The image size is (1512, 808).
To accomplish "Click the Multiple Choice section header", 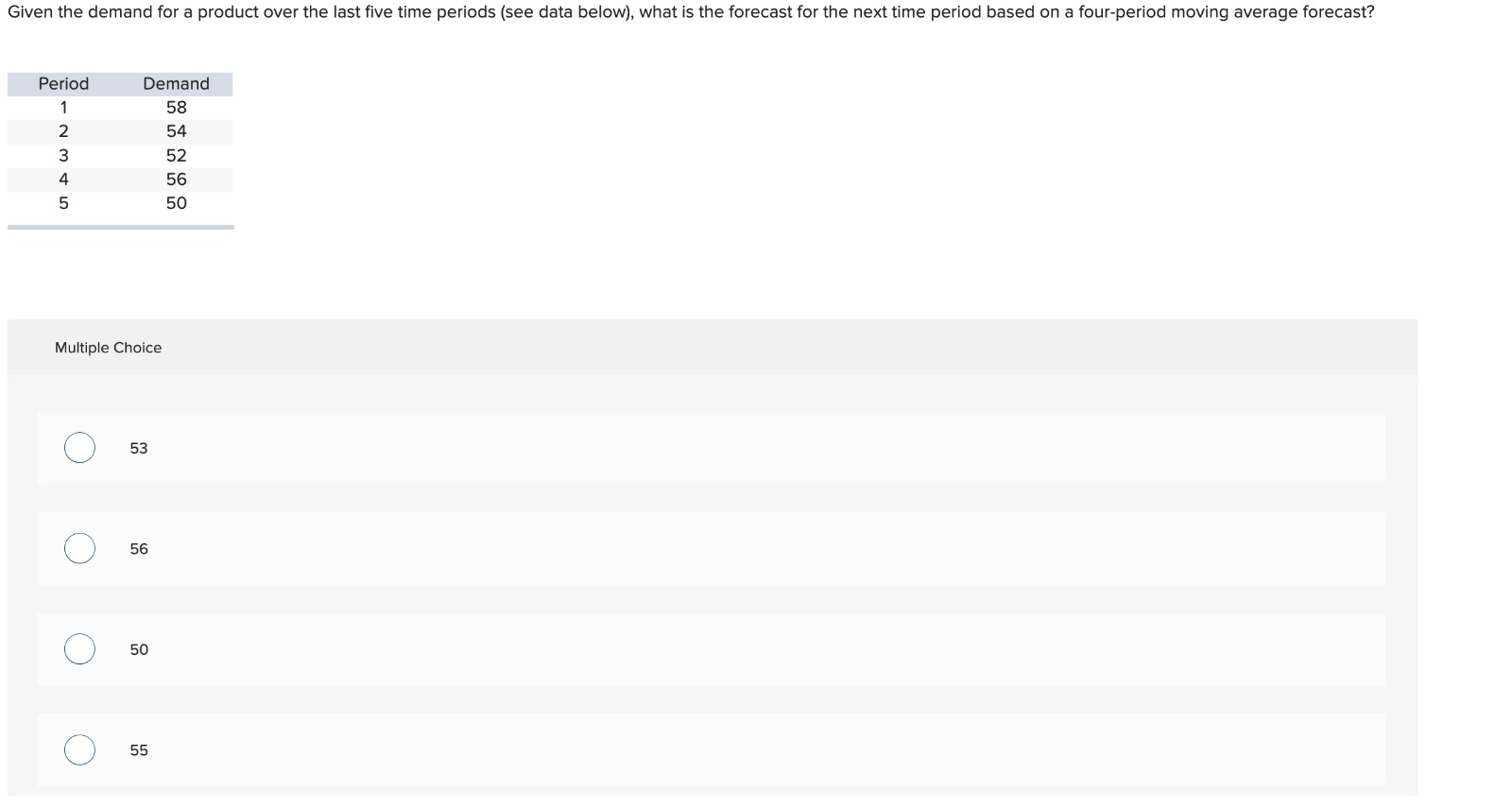I will click(109, 347).
